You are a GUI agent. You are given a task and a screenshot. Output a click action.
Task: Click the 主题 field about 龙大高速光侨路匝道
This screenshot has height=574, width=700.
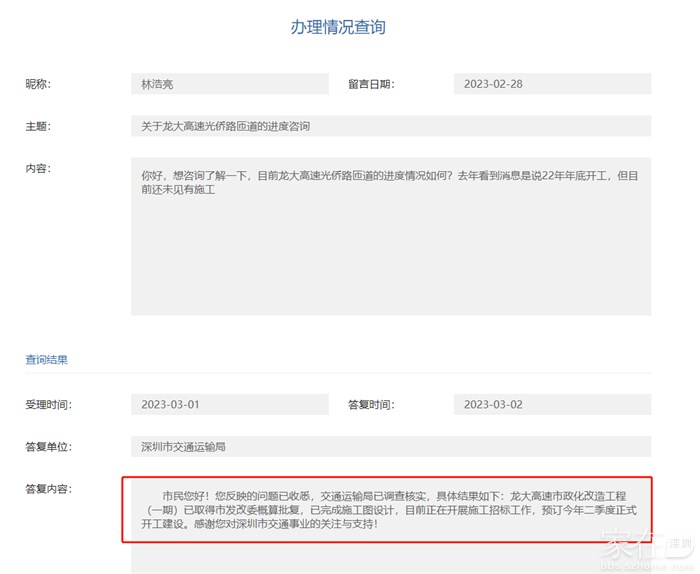(x=390, y=126)
